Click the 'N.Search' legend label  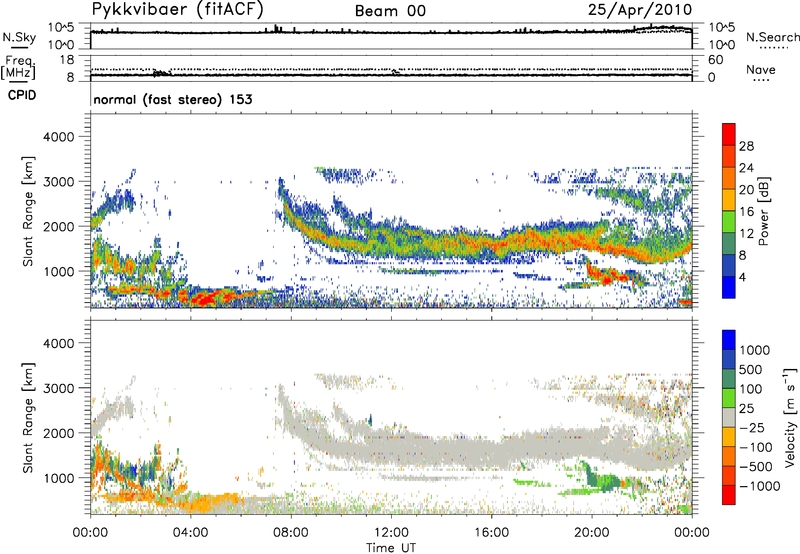click(x=772, y=37)
